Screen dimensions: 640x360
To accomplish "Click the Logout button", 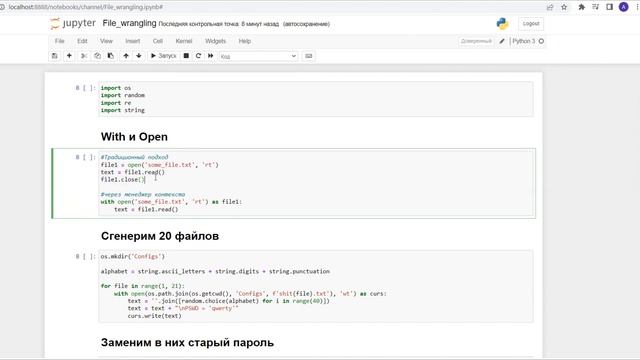I will click(x=531, y=24).
